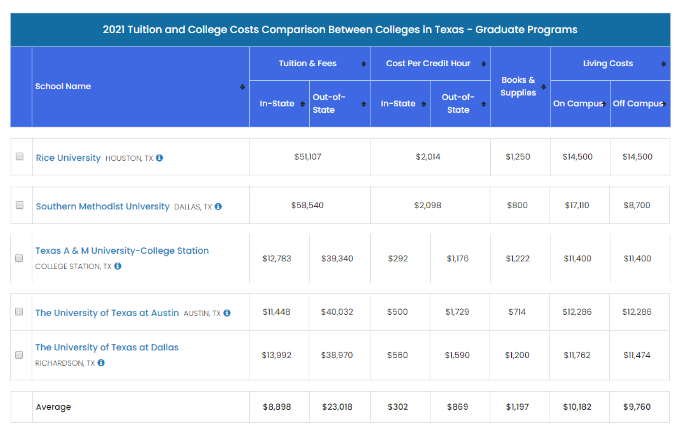Toggle University of Texas at Dallas checkbox
This screenshot has width=684, height=437.
20,355
